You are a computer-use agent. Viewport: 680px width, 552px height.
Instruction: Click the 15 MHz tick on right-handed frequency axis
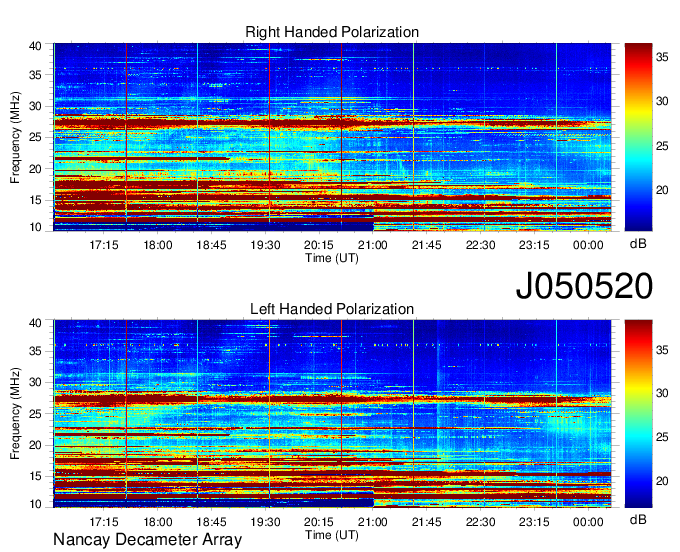pyautogui.click(x=35, y=200)
